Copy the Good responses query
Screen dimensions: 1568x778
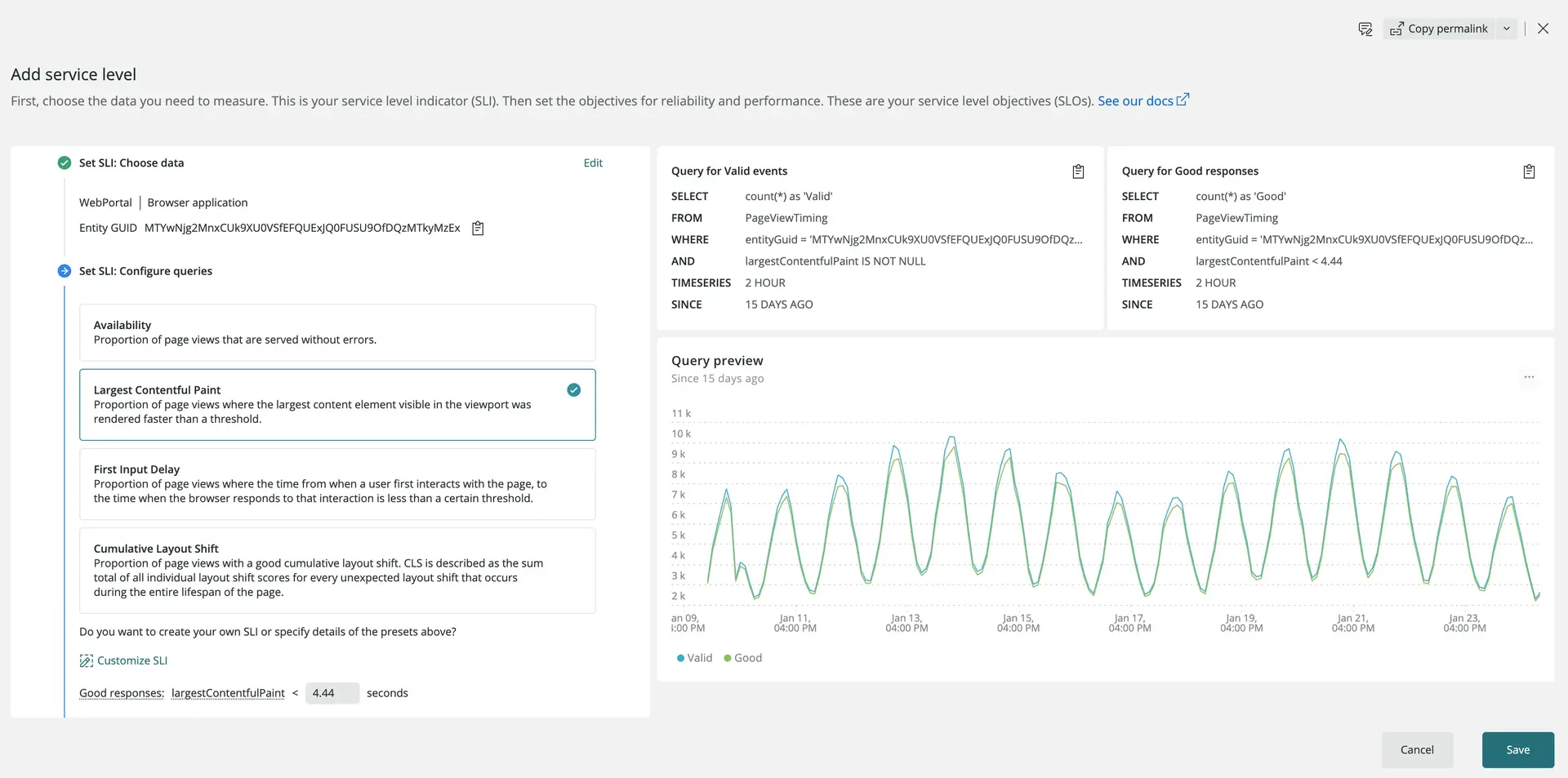(1529, 171)
